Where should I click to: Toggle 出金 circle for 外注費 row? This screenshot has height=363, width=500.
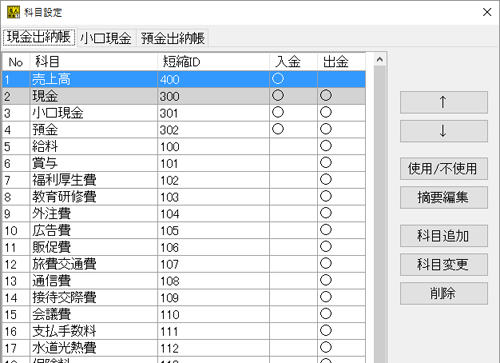pos(326,213)
